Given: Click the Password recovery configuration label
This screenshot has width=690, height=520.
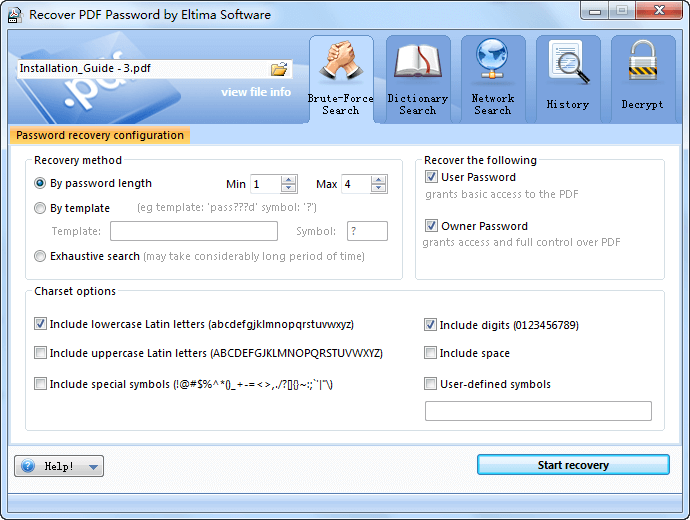Looking at the screenshot, I should click(100, 135).
